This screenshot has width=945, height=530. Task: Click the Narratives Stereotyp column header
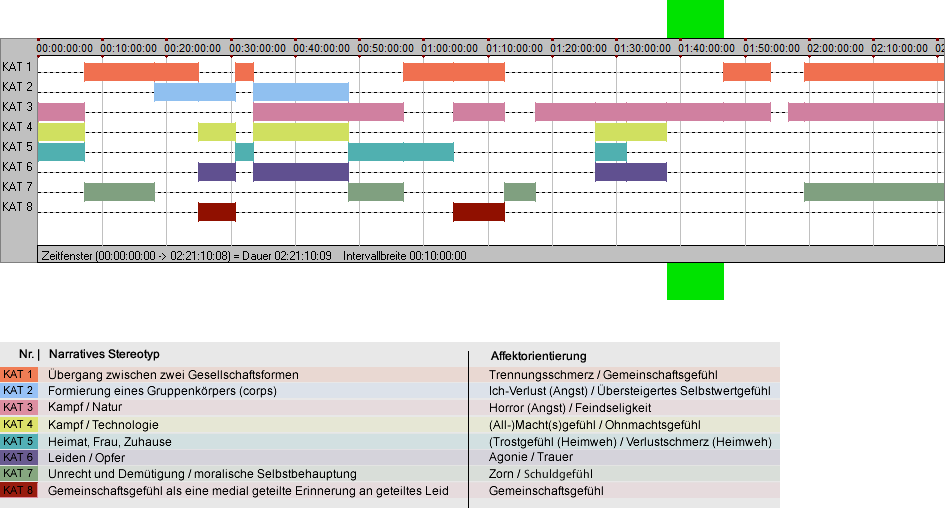point(104,354)
